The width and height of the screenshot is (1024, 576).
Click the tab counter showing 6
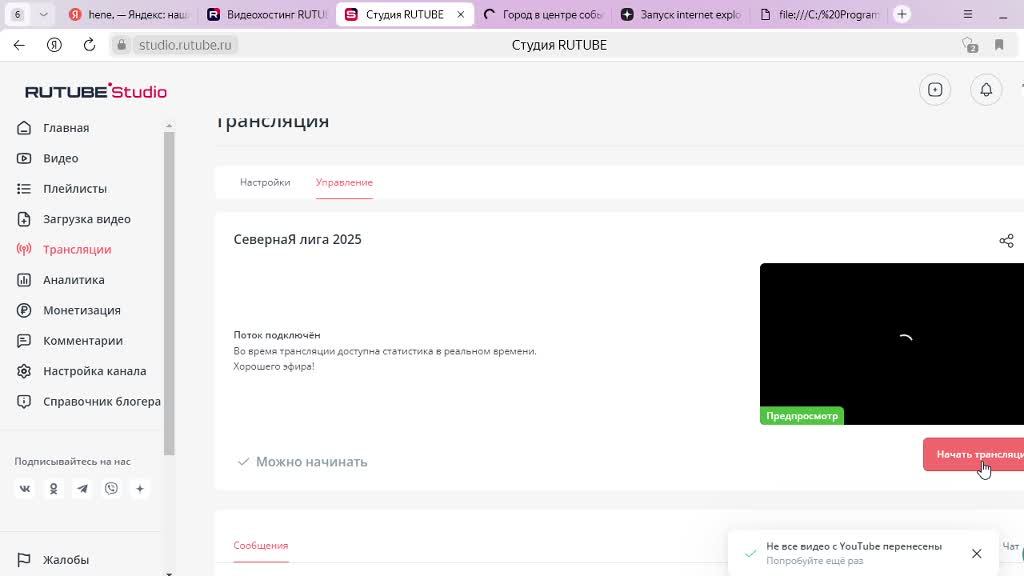[x=18, y=14]
